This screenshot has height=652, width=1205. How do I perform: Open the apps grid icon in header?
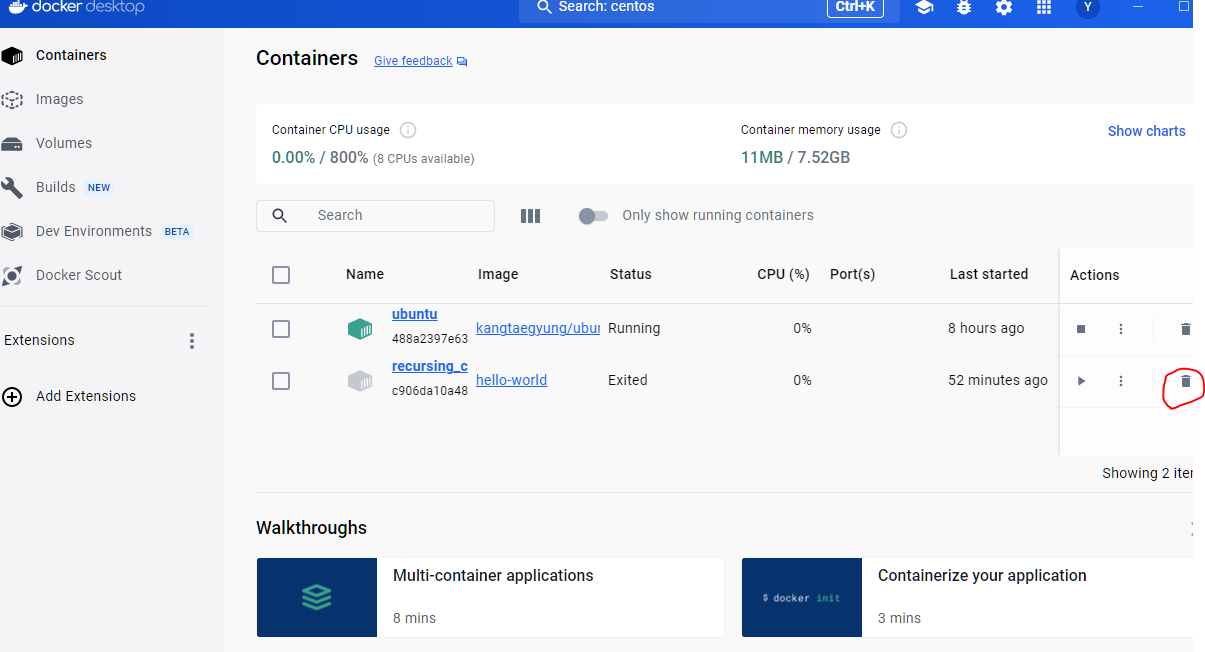[x=1044, y=8]
